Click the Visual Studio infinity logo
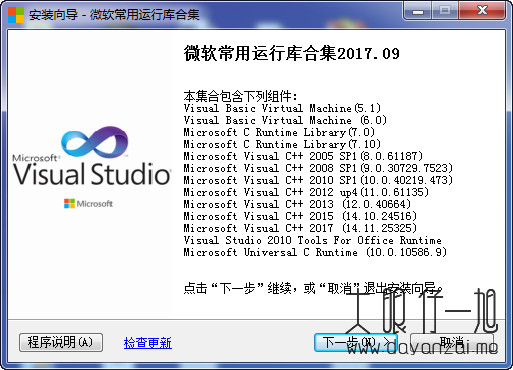 [95, 143]
